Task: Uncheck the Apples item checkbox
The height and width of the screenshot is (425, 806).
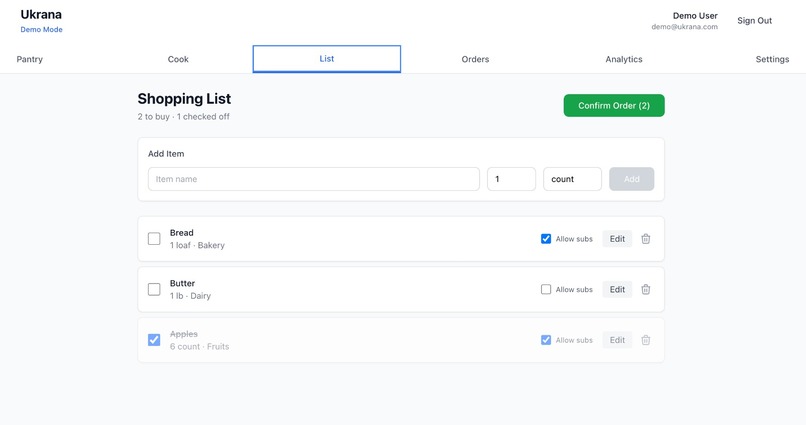Action: pyautogui.click(x=154, y=340)
